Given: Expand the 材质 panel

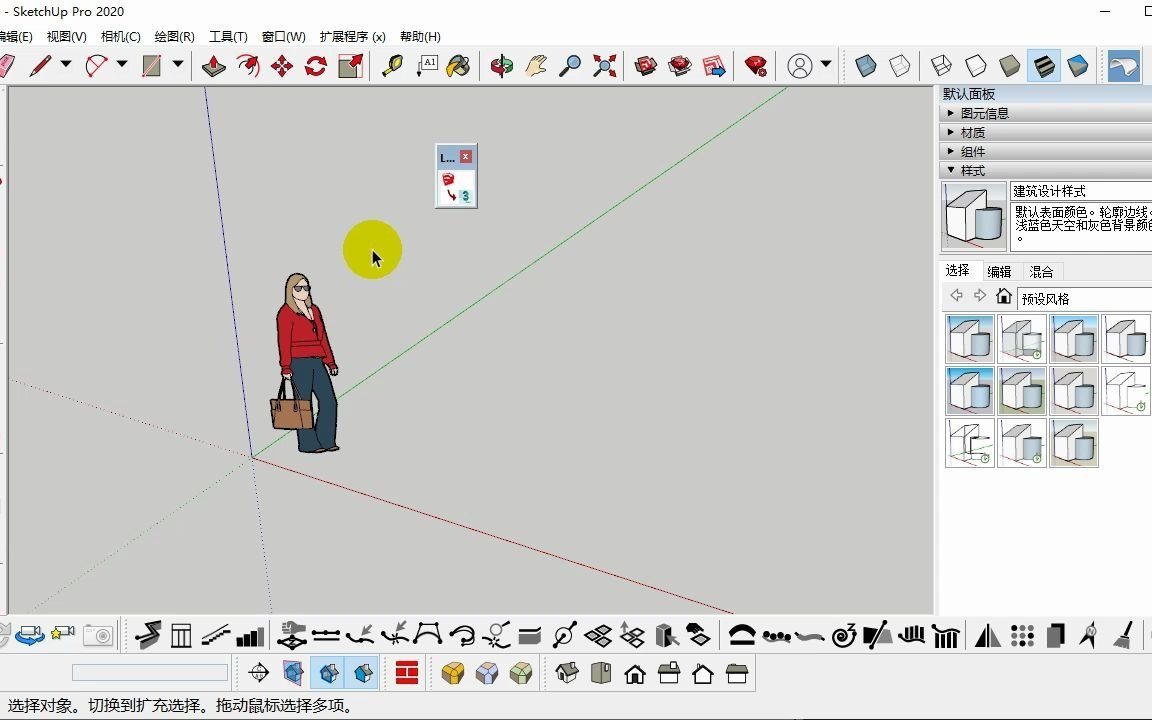Looking at the screenshot, I should point(1045,132).
